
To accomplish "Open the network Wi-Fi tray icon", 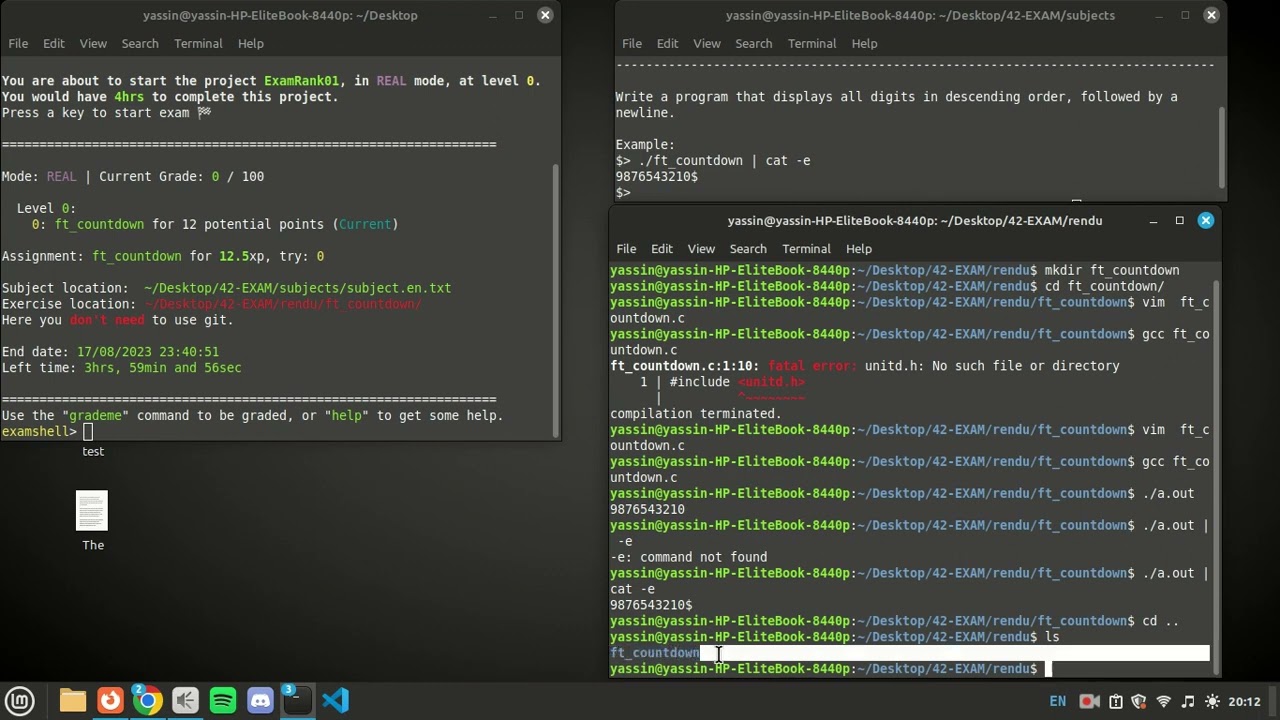I will 1163,702.
